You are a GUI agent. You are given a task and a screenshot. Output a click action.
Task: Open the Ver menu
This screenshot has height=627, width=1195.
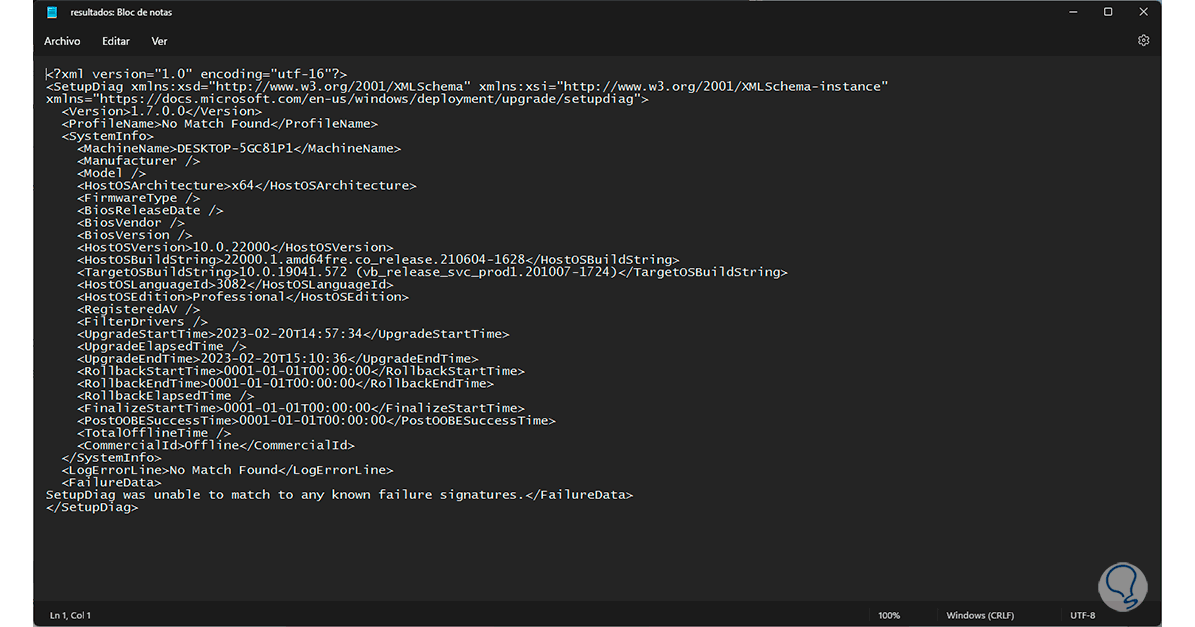click(159, 41)
